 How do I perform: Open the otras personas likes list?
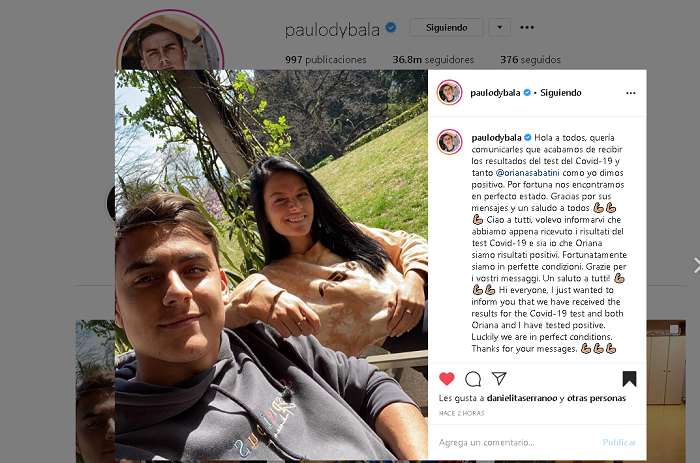[596, 398]
